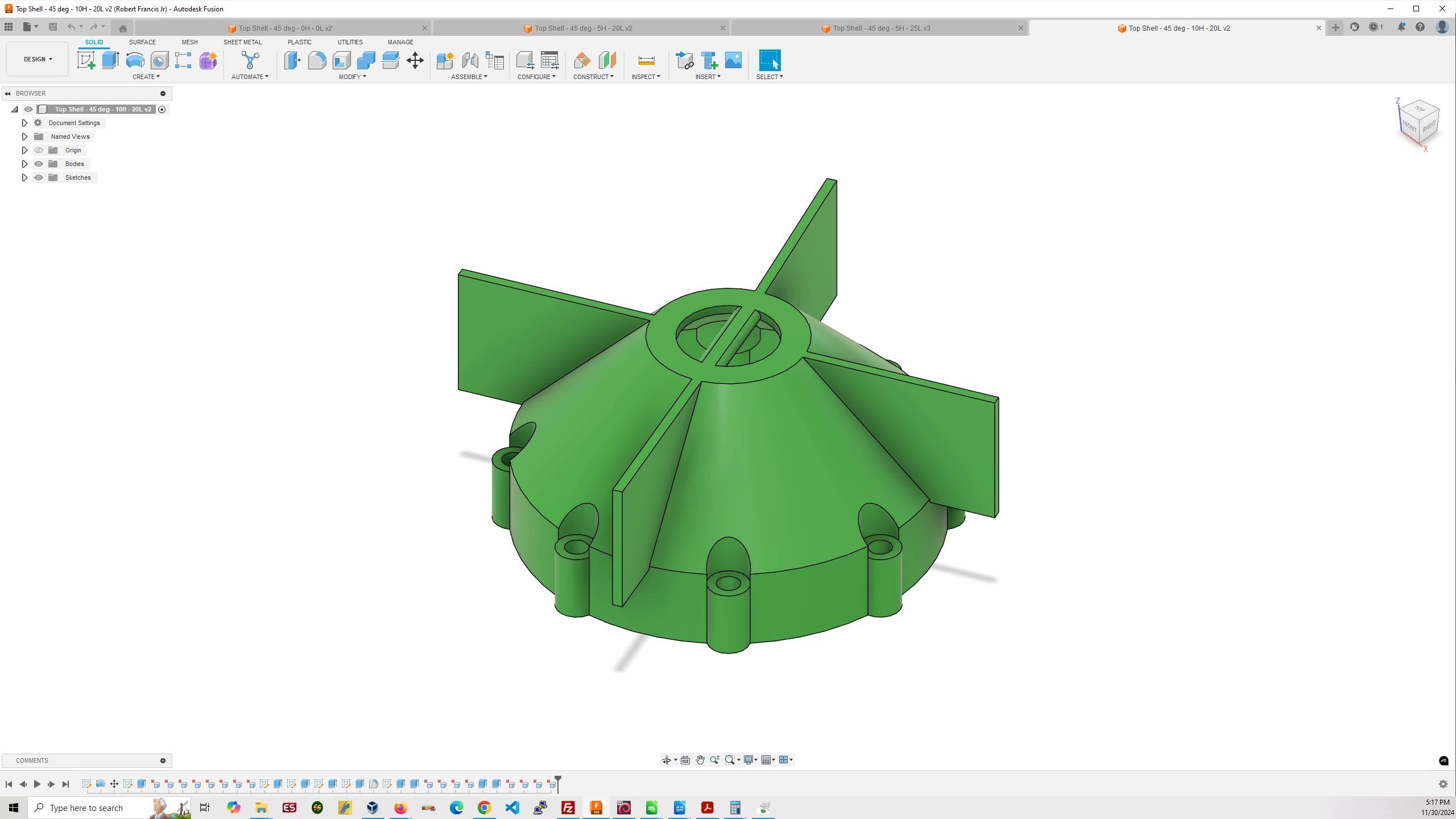
Task: Activate the Select tool
Action: tap(770, 60)
